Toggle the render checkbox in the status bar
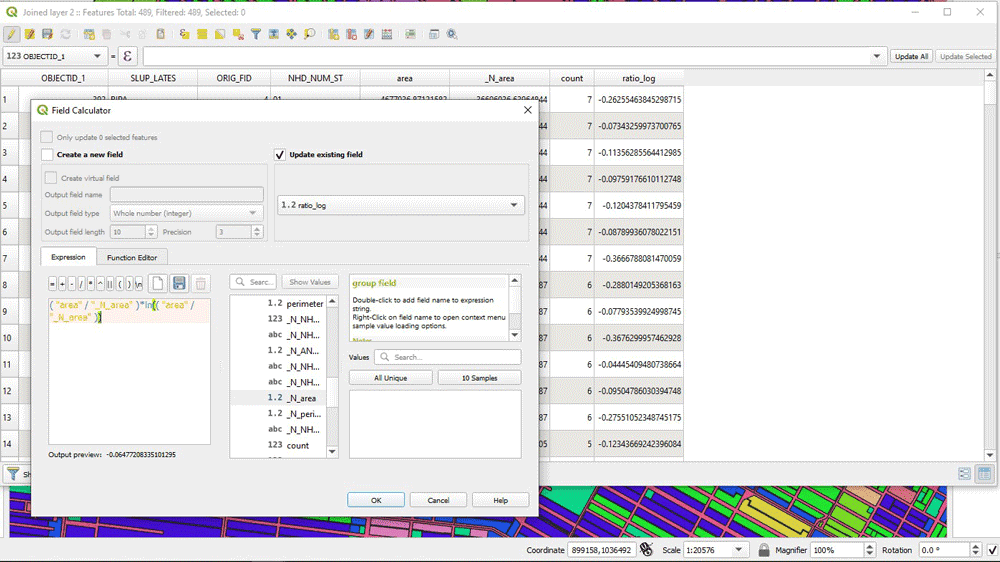 992,550
